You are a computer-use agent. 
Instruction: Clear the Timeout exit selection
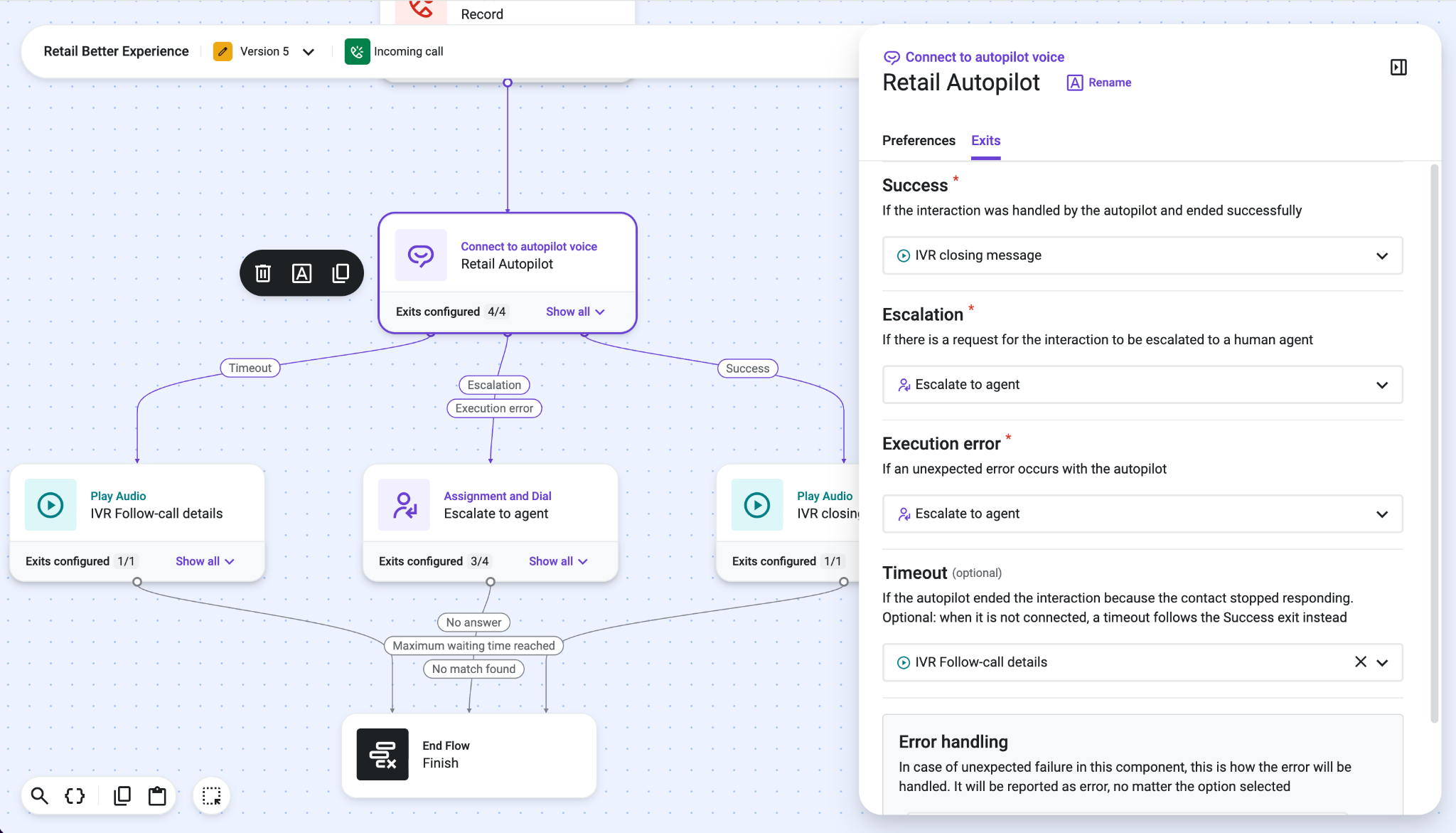[1361, 662]
